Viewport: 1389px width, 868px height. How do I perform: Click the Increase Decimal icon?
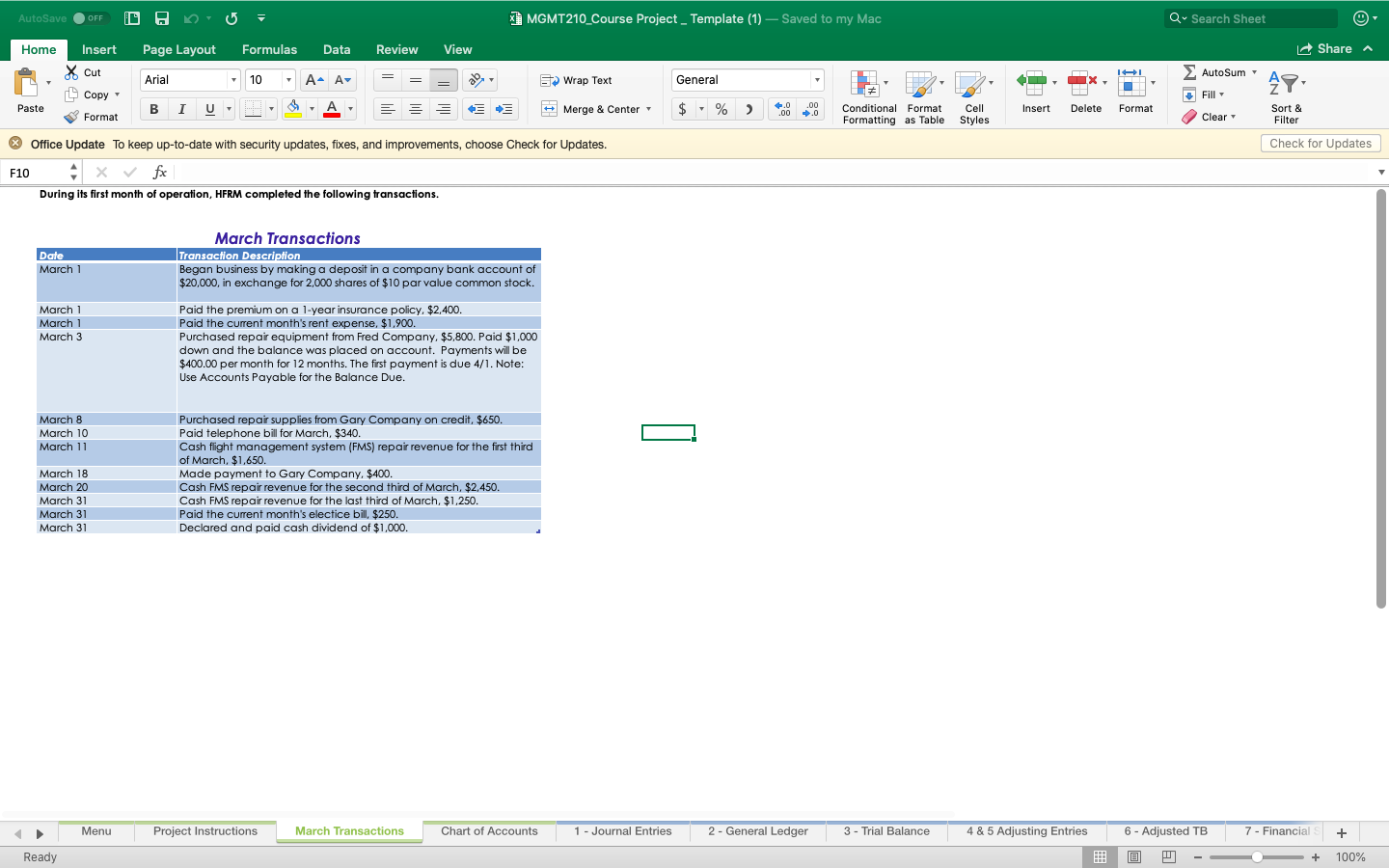(781, 109)
